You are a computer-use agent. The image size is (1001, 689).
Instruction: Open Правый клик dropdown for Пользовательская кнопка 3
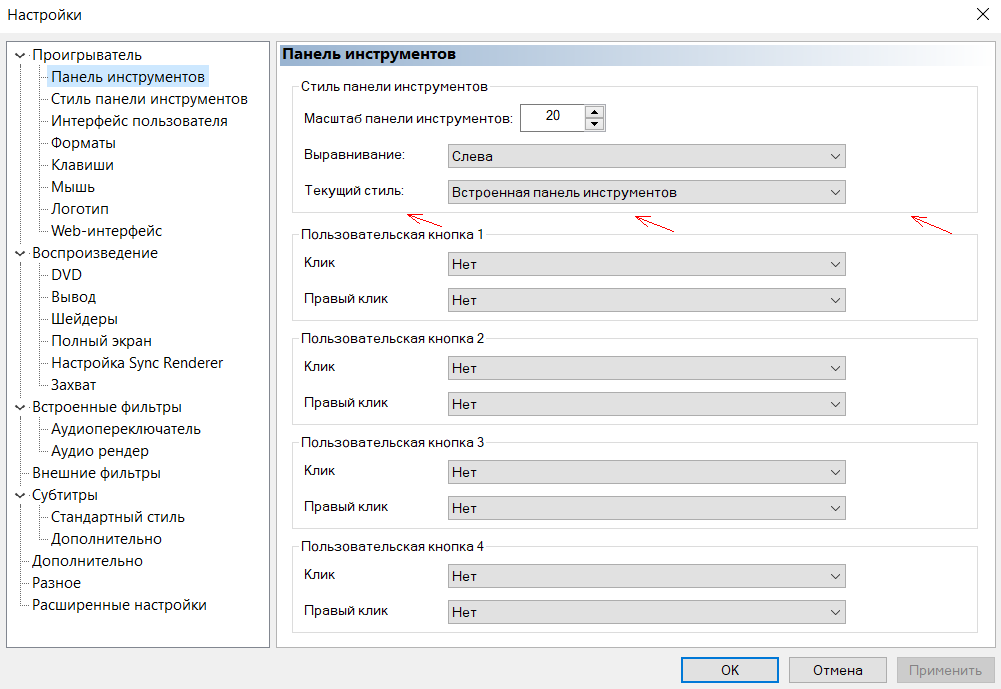click(646, 508)
